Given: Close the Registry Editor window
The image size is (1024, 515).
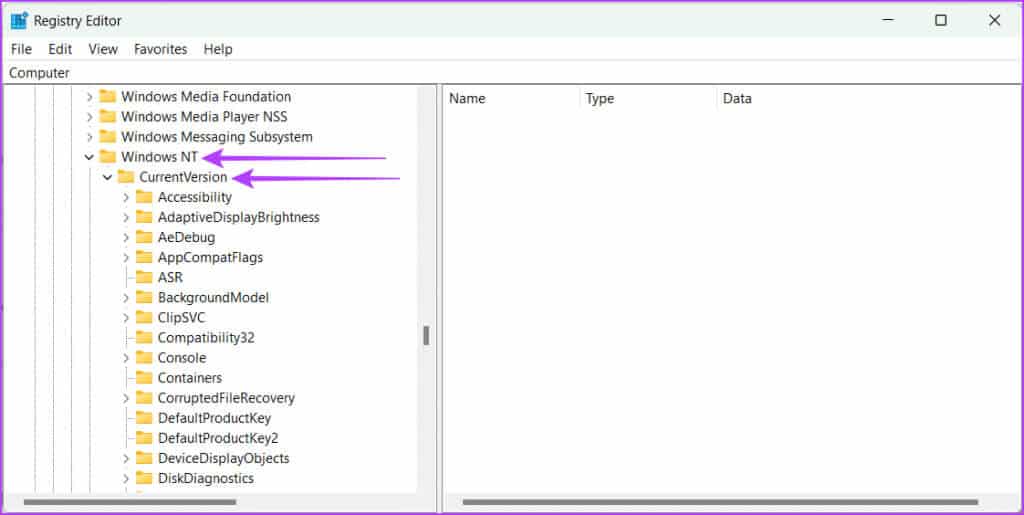Looking at the screenshot, I should (x=995, y=21).
